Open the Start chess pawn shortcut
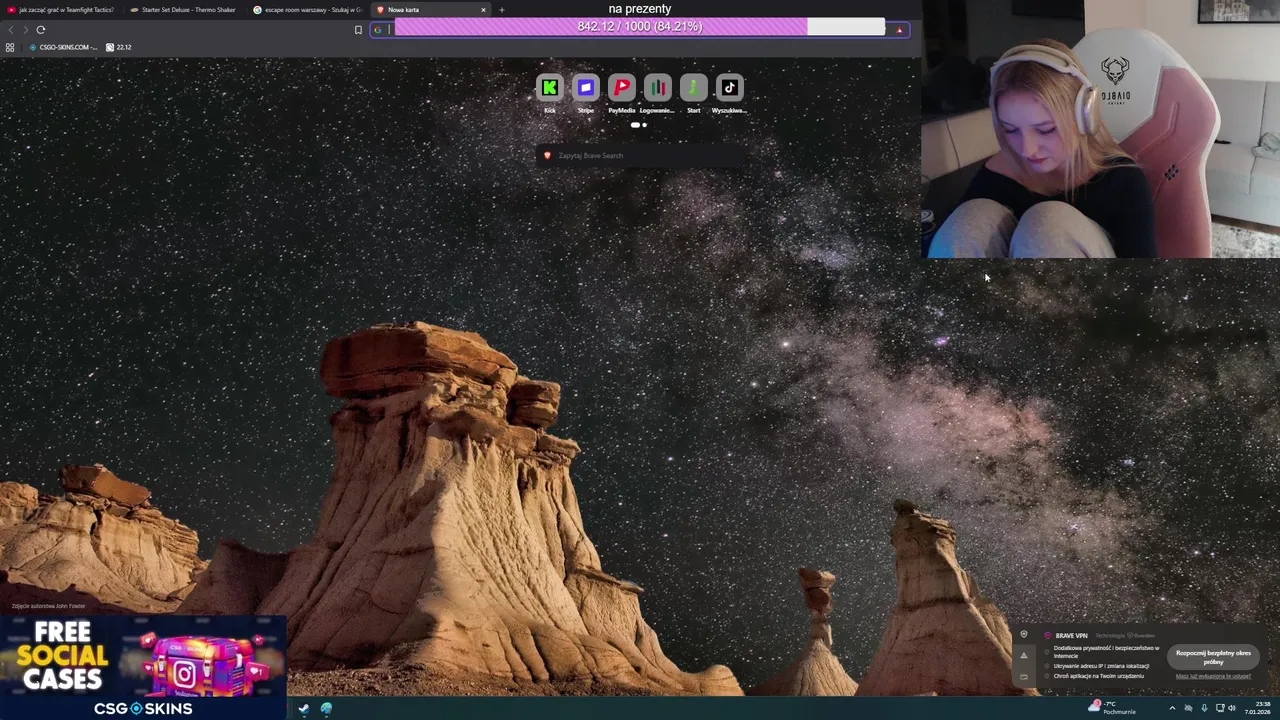1280x720 pixels. [x=693, y=88]
